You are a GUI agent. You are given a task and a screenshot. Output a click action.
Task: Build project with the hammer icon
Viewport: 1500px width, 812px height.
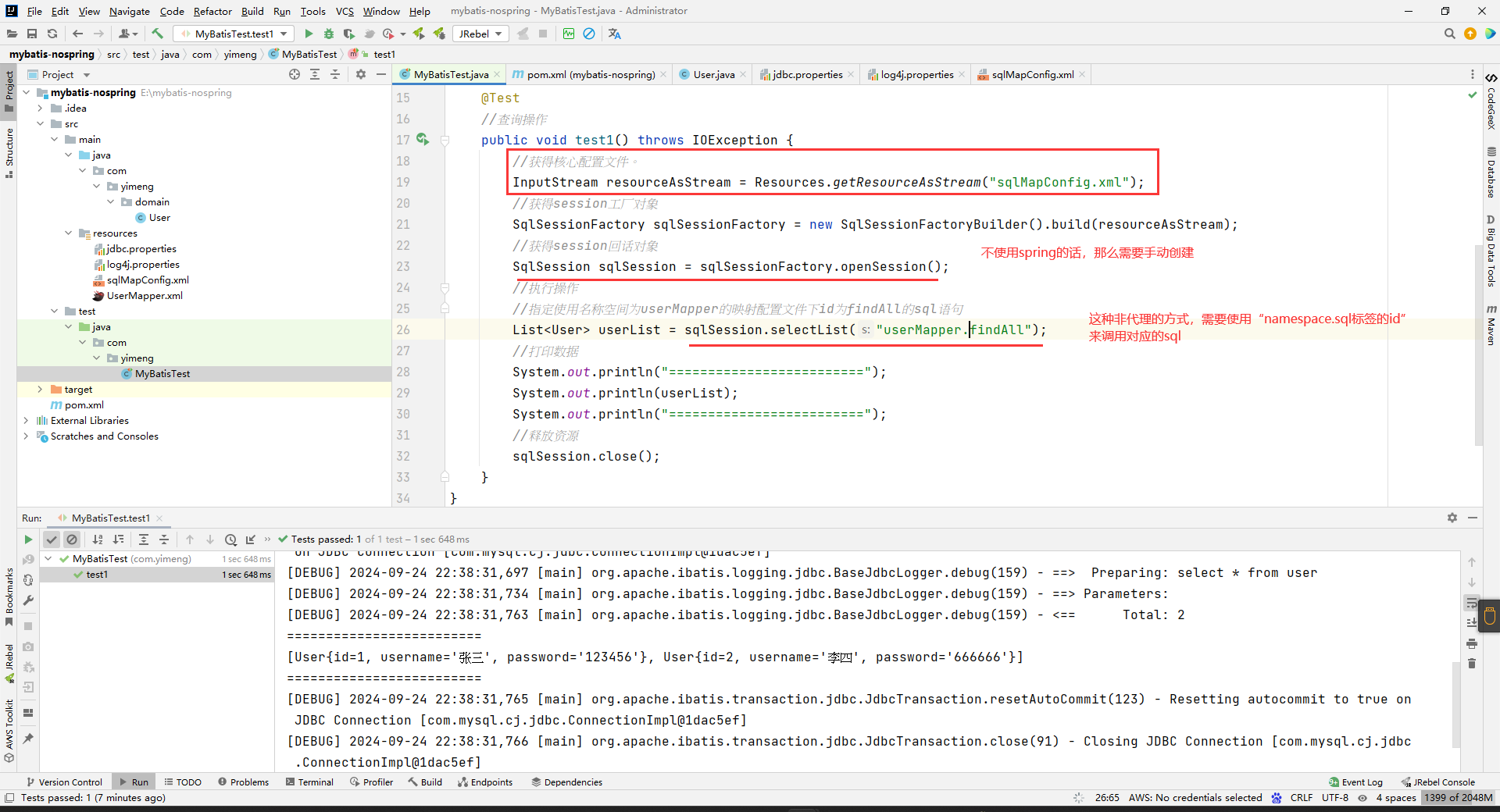pyautogui.click(x=157, y=34)
